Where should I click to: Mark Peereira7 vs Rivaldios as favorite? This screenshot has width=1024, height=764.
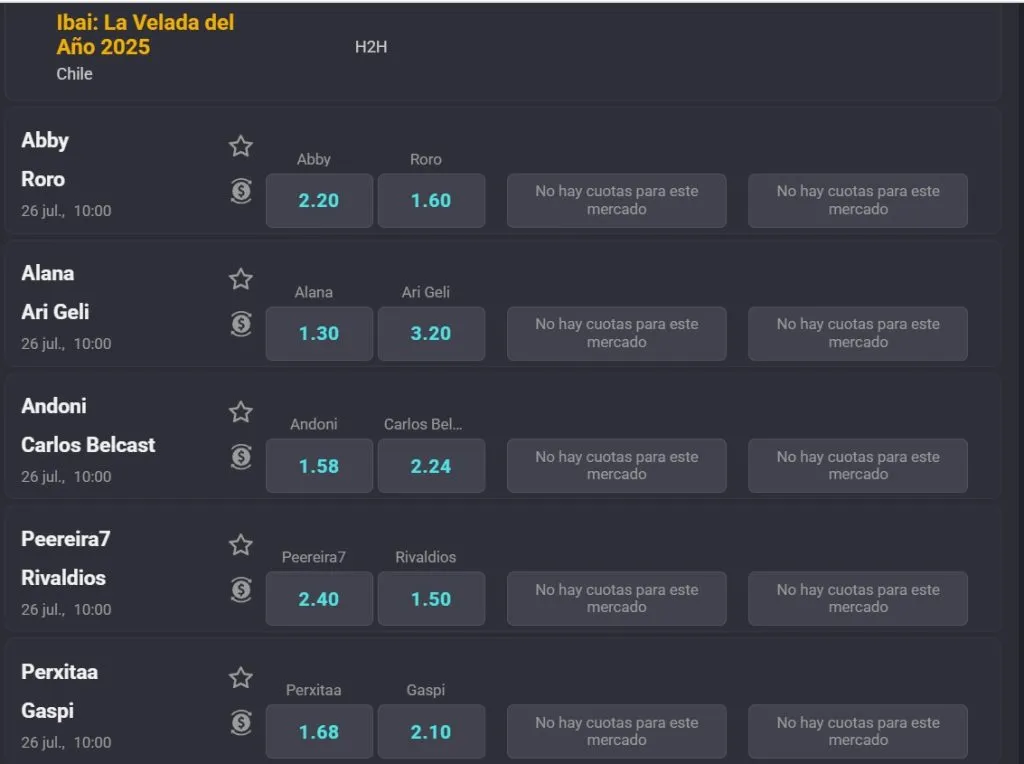(x=241, y=545)
